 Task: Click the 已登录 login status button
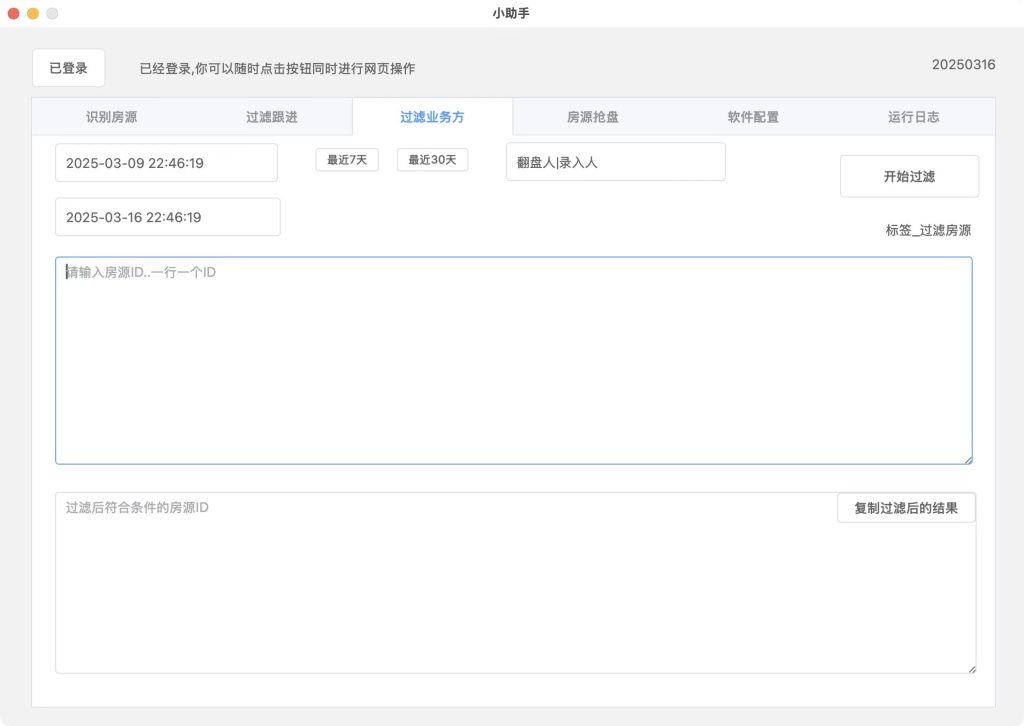(x=68, y=68)
